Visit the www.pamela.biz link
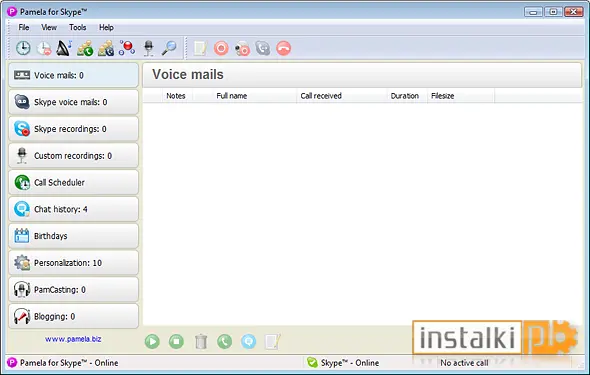This screenshot has height=375, width=590. pos(73,339)
